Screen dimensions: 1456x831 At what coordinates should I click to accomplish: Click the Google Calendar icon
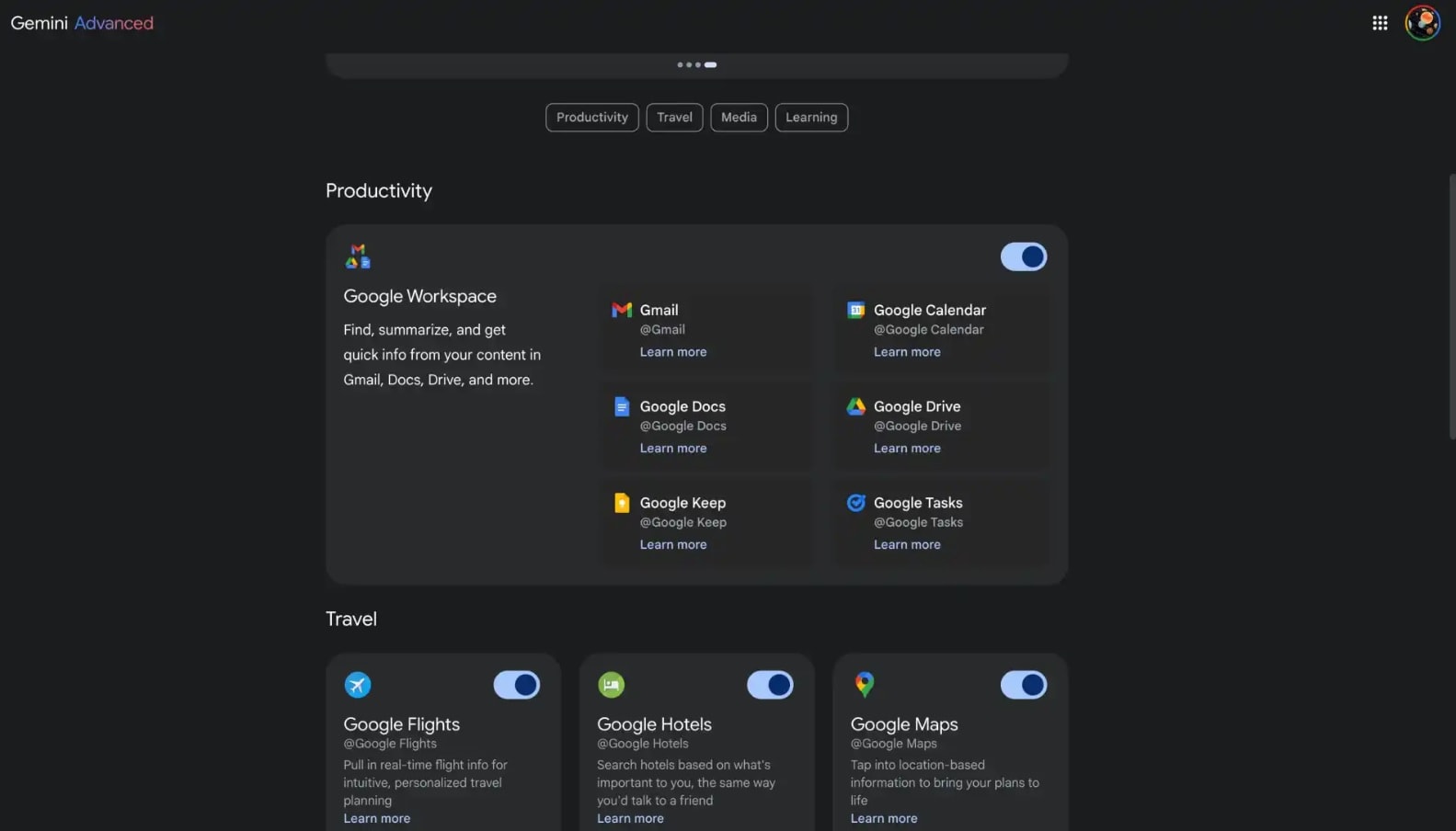(855, 310)
